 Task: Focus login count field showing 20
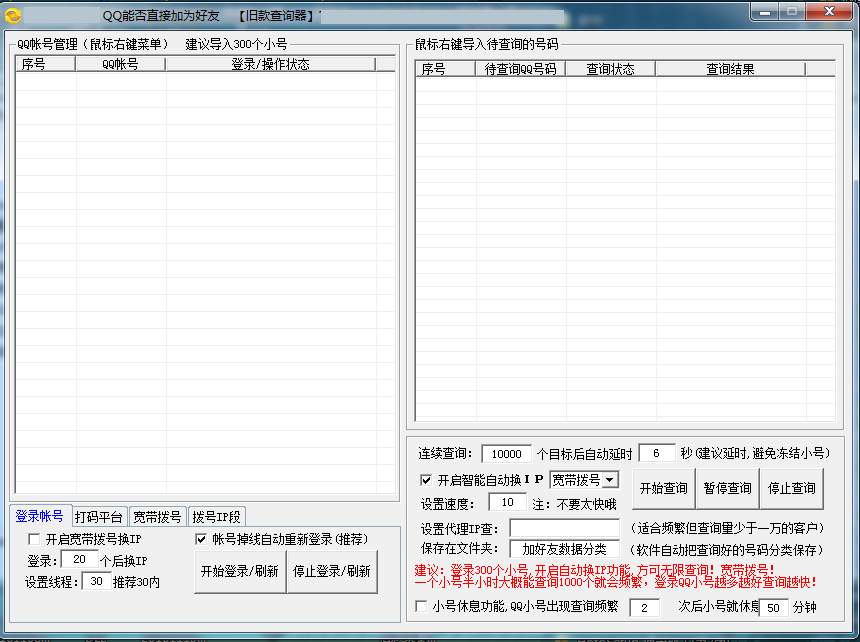click(80, 560)
